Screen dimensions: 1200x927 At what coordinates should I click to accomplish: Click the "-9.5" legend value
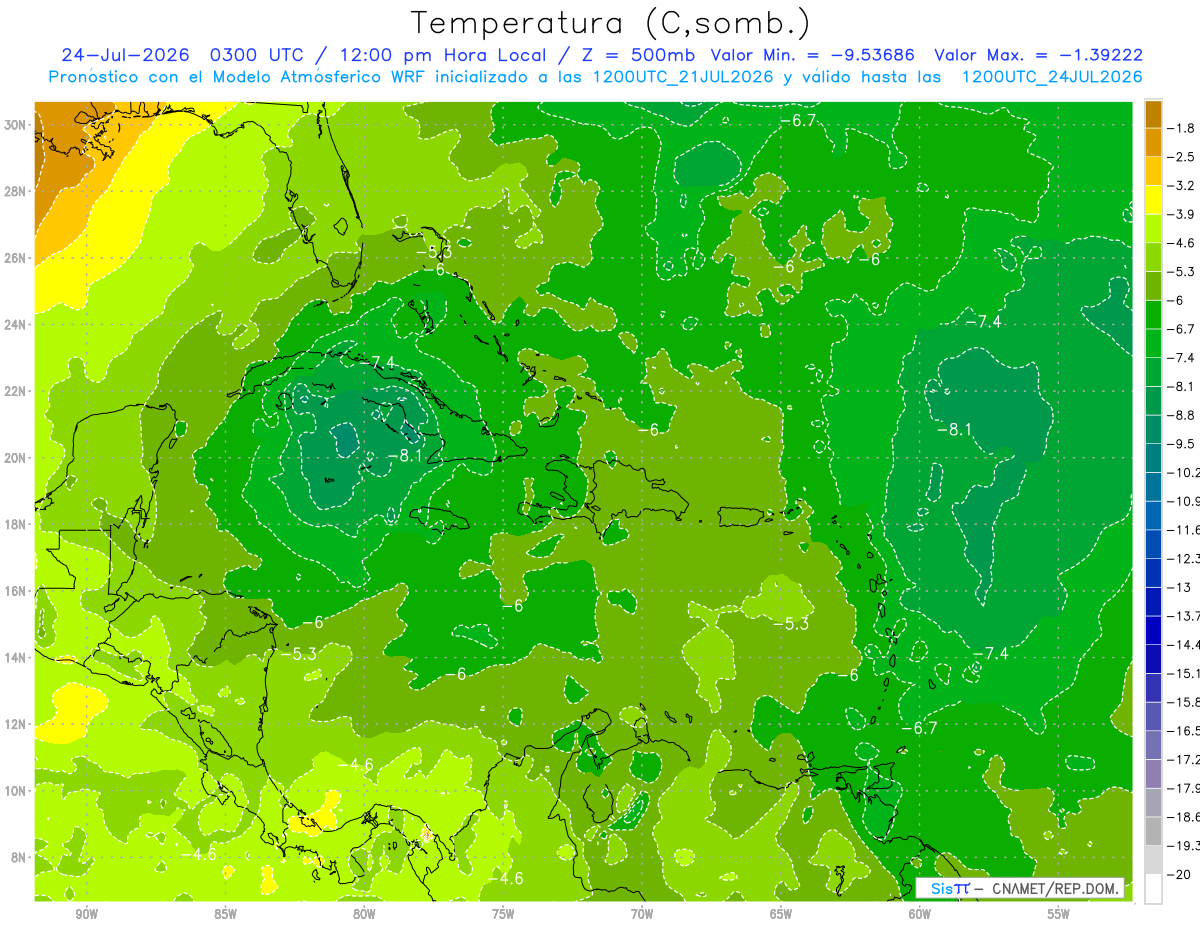pyautogui.click(x=1183, y=443)
